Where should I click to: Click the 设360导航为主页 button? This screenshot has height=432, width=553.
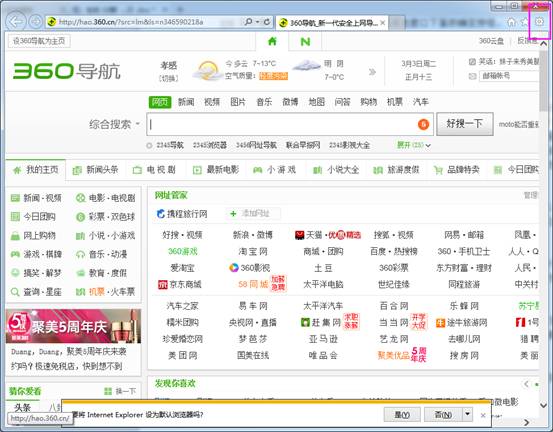click(x=39, y=41)
